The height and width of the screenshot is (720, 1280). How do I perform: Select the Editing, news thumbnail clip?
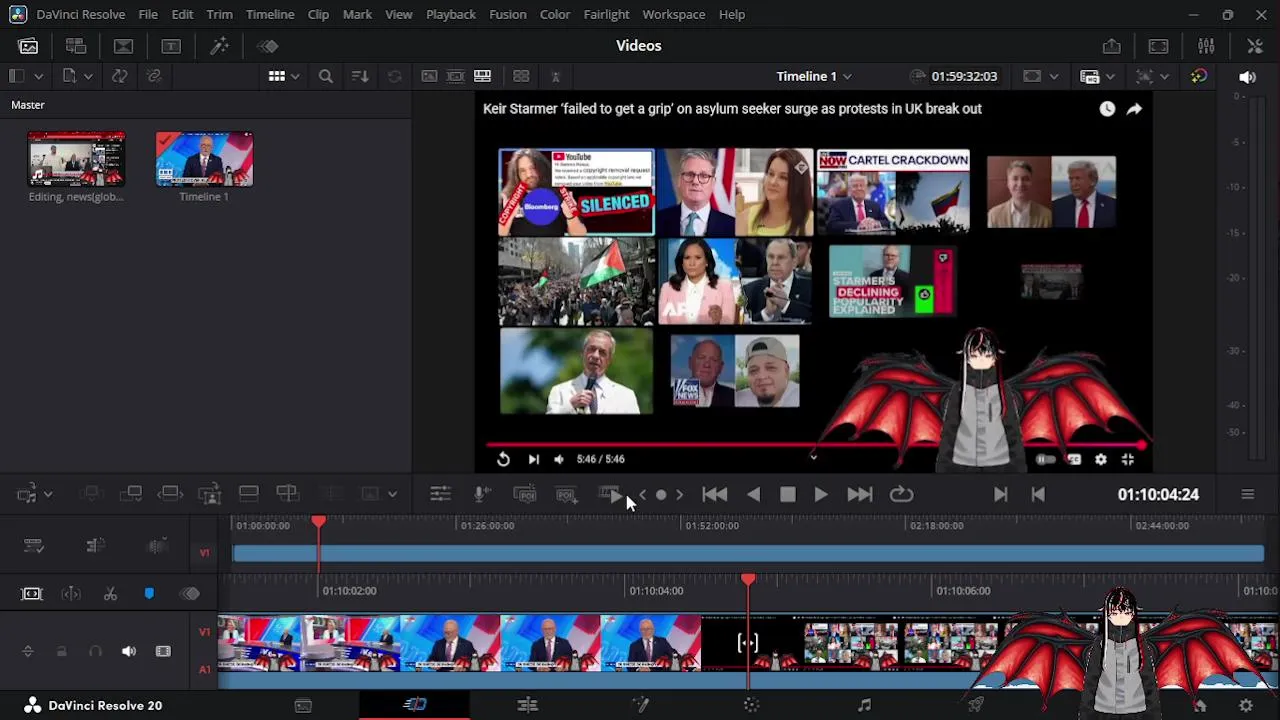(x=76, y=159)
